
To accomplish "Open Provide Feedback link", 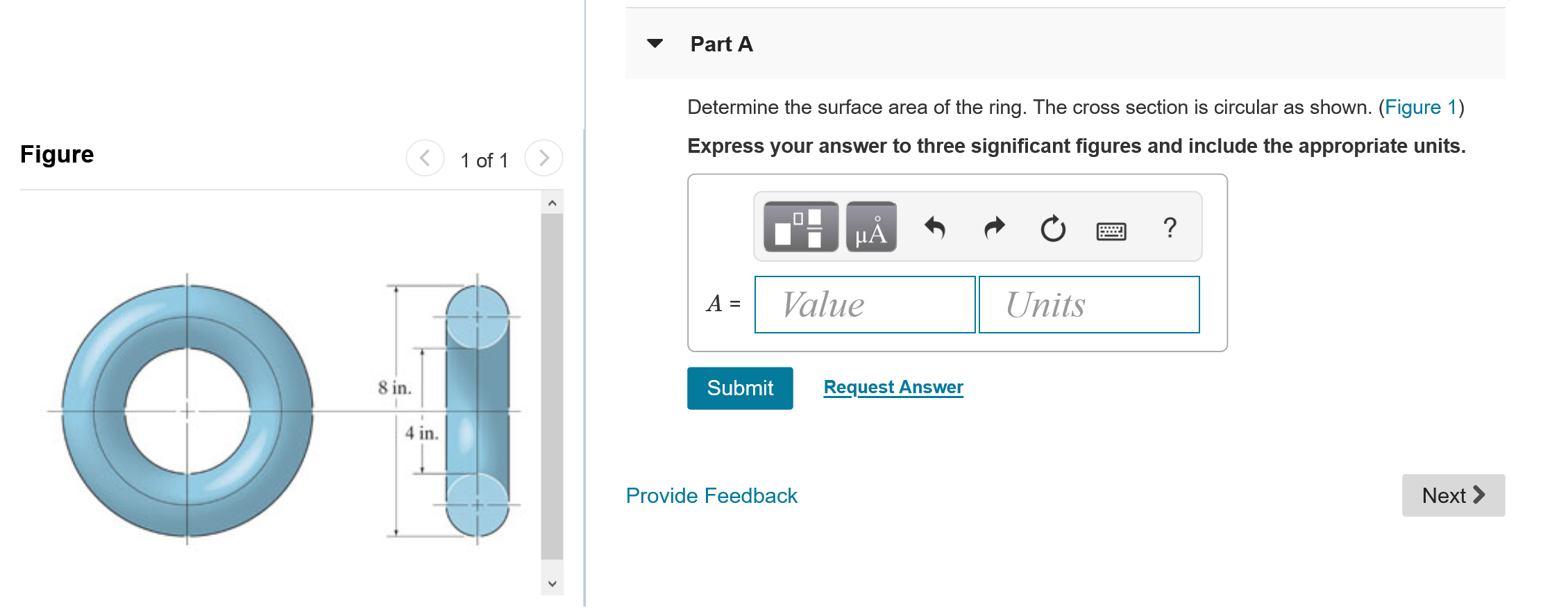I will point(711,495).
